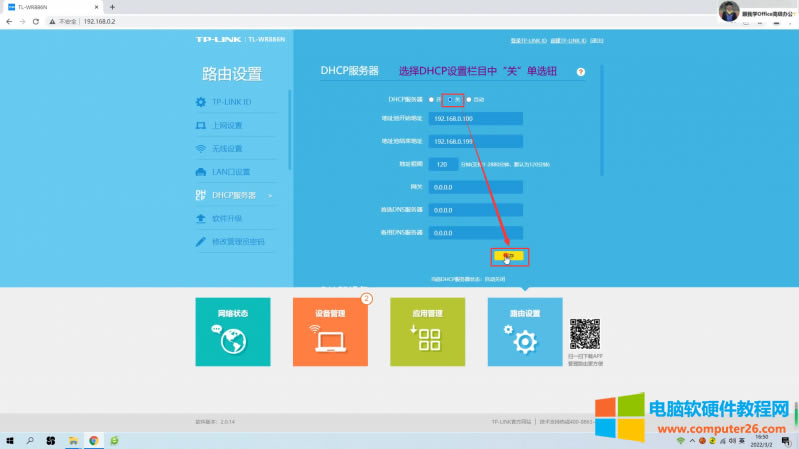Click the wireless settings Wi-Fi icon

click(x=201, y=149)
